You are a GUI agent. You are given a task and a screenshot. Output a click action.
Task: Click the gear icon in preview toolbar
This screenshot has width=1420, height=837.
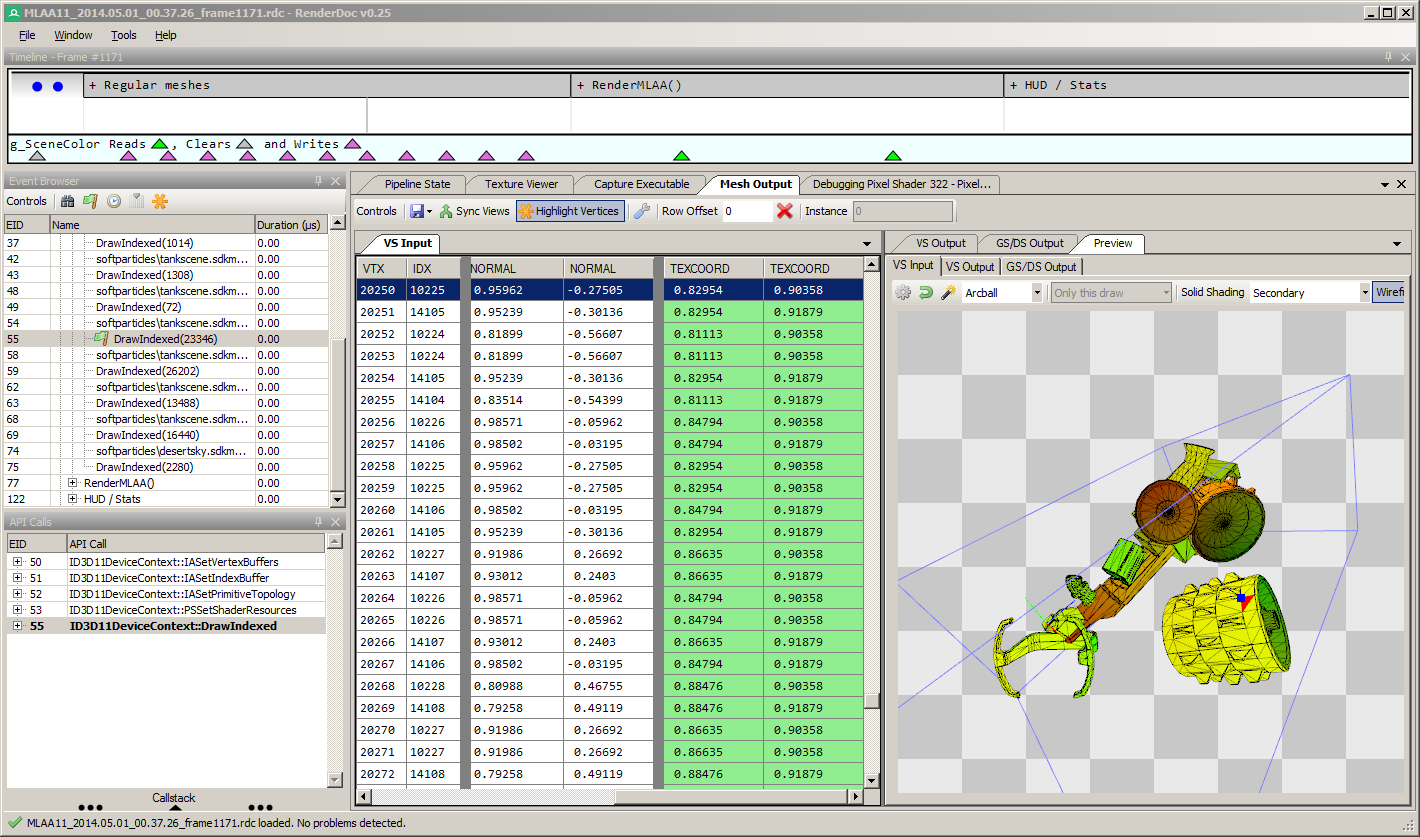903,292
